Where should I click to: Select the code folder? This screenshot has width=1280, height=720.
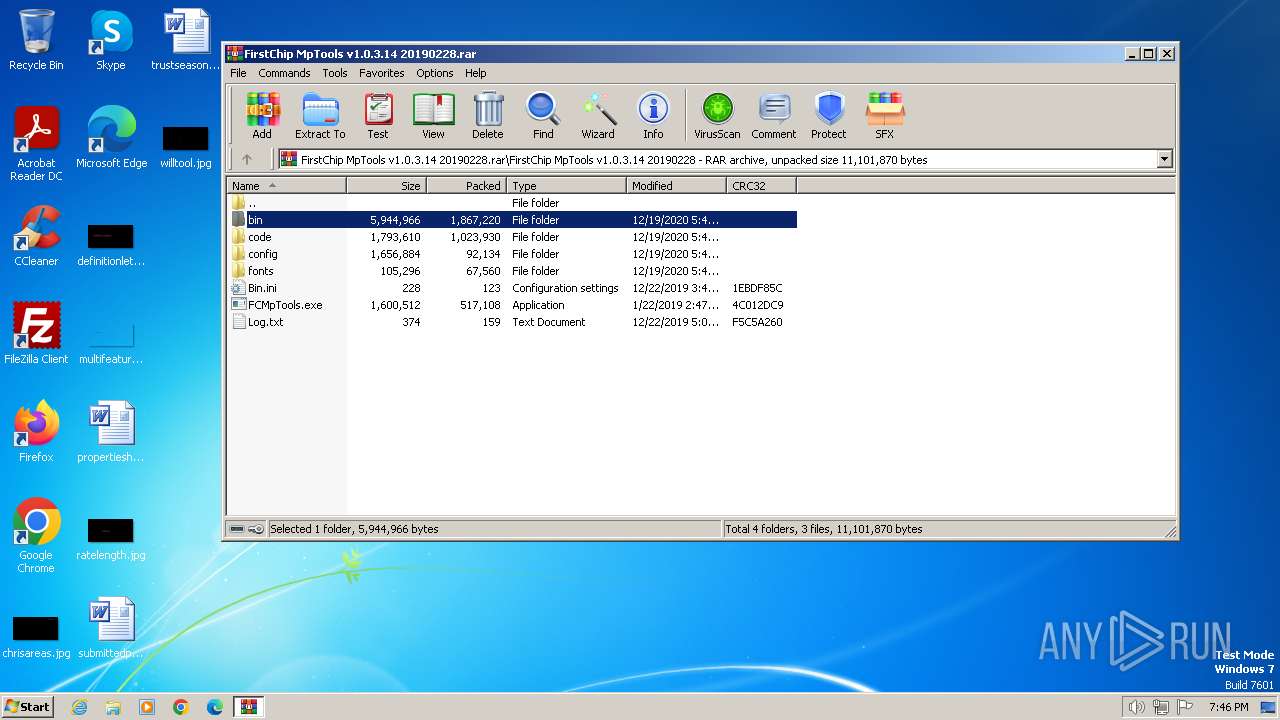coord(513,237)
